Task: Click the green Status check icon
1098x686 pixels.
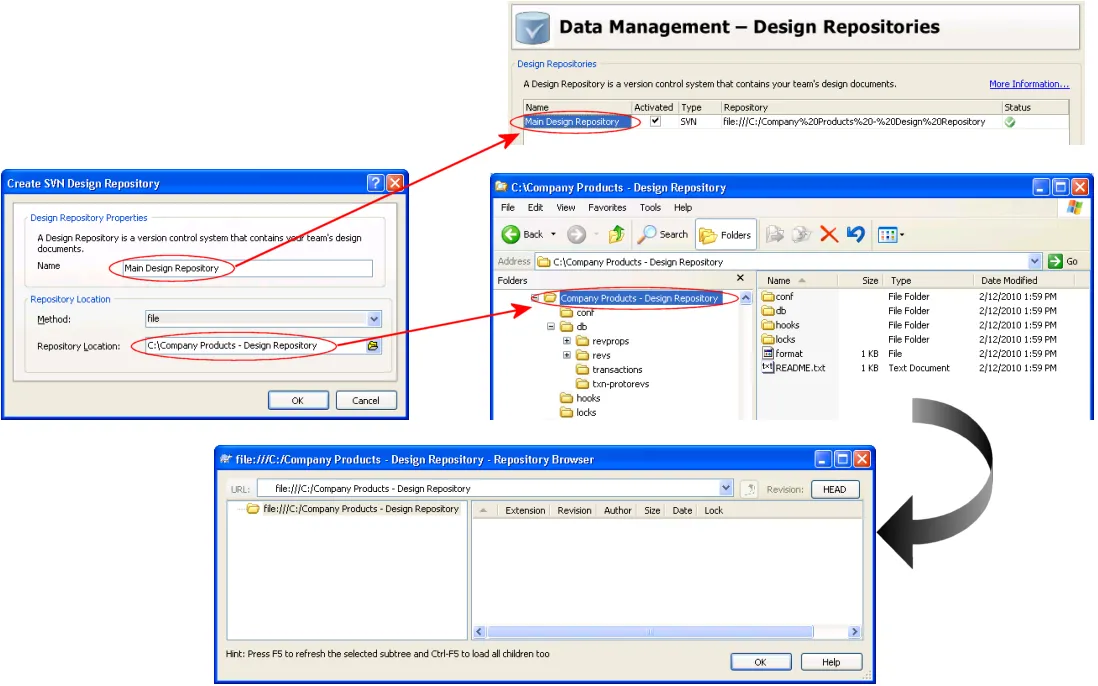Action: click(1010, 122)
